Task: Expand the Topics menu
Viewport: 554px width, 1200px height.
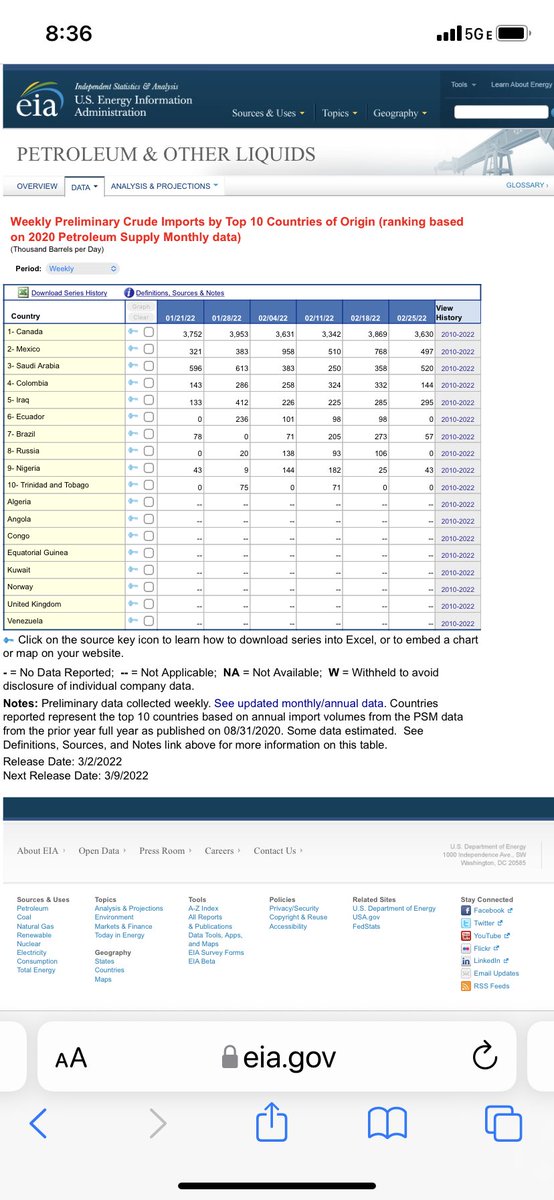Action: pyautogui.click(x=339, y=113)
